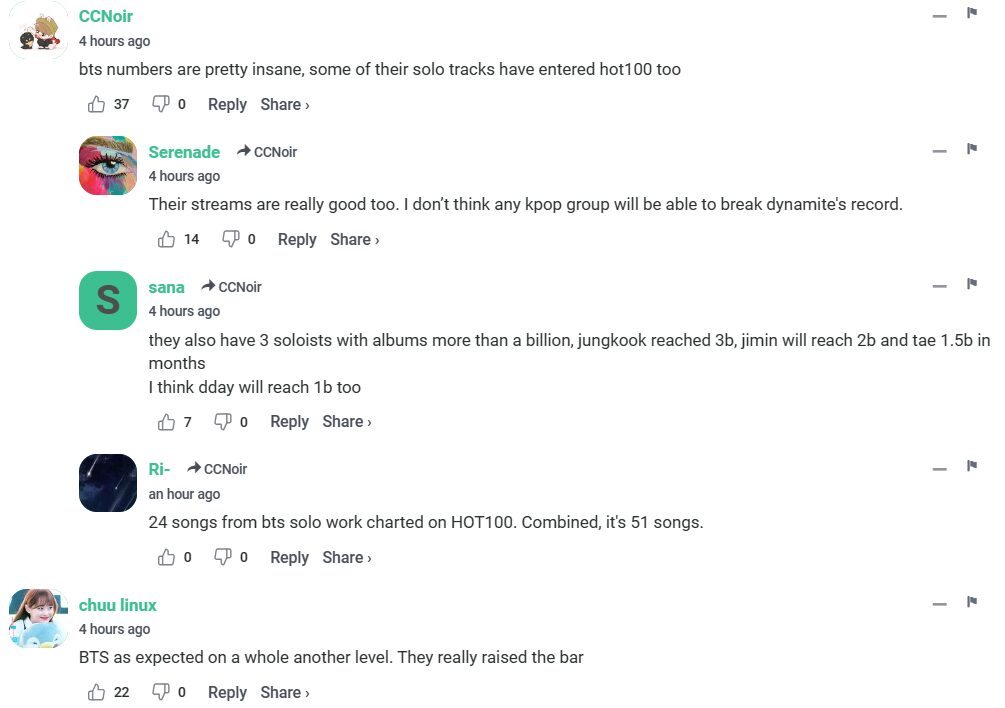This screenshot has height=708, width=1005.
Task: Report Serenade's comment with flag icon
Action: [971, 149]
